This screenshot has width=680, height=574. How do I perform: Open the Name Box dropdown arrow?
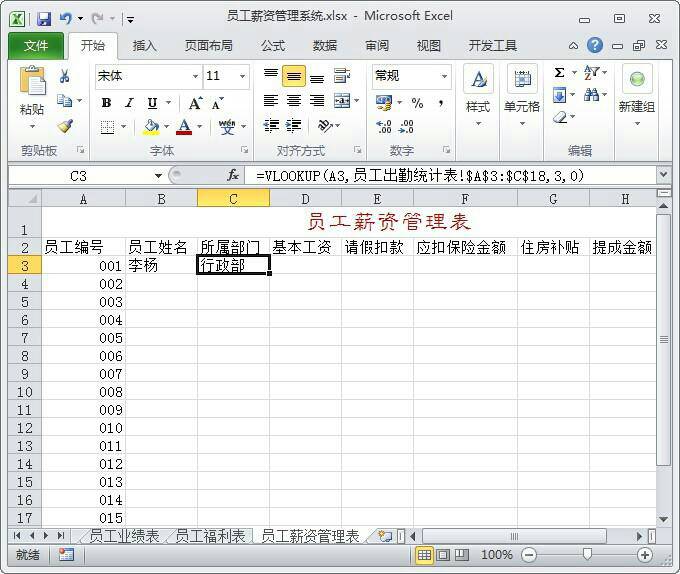pyautogui.click(x=158, y=176)
